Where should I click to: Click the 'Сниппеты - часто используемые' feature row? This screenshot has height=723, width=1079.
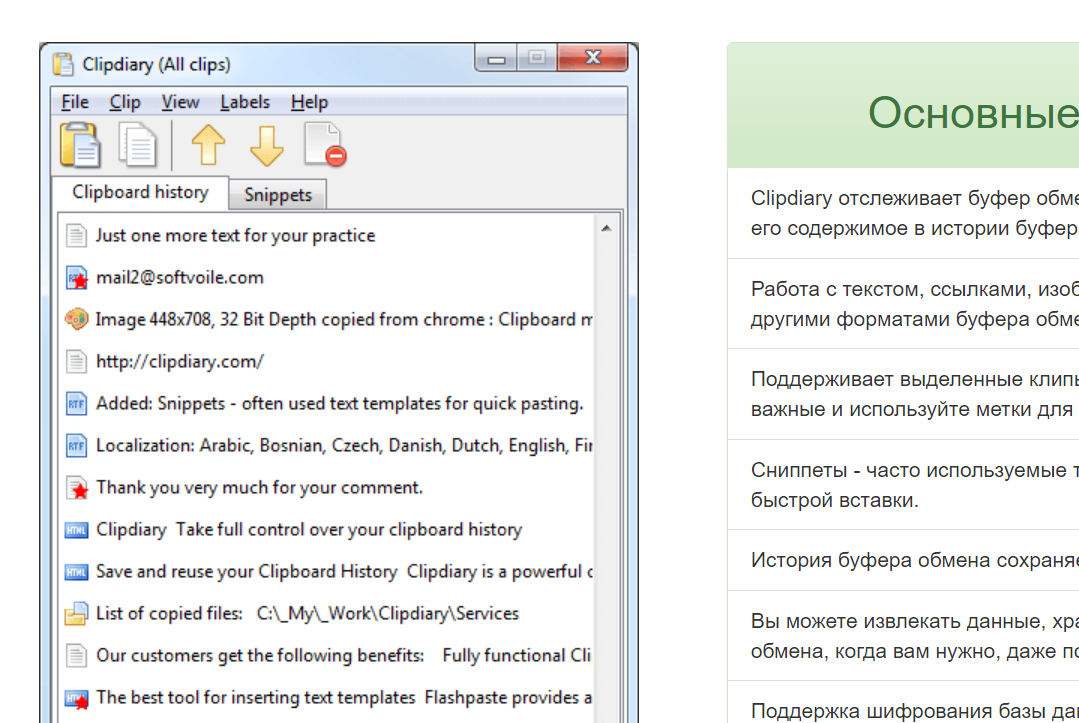pos(903,485)
